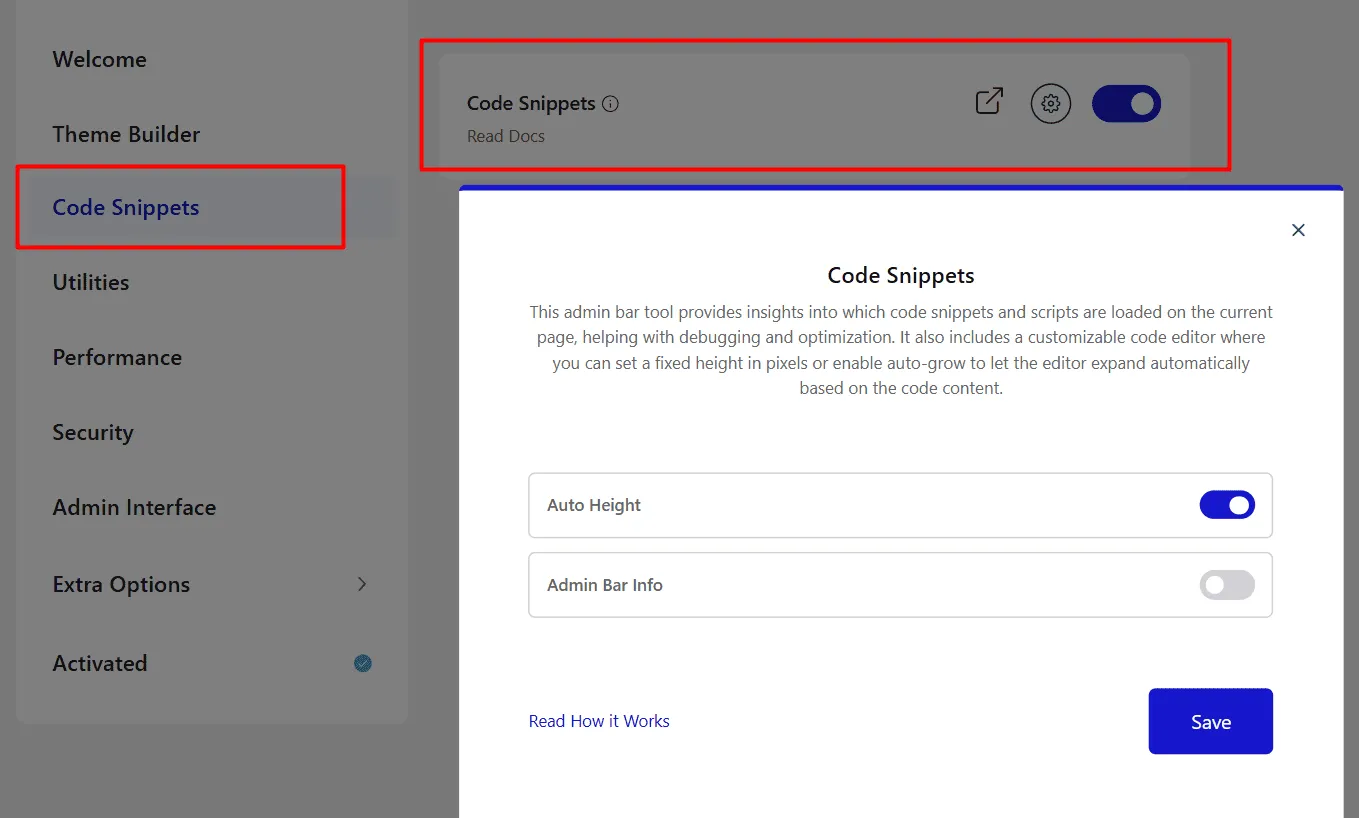Close the Code Snippets modal
This screenshot has width=1359, height=818.
tap(1298, 229)
